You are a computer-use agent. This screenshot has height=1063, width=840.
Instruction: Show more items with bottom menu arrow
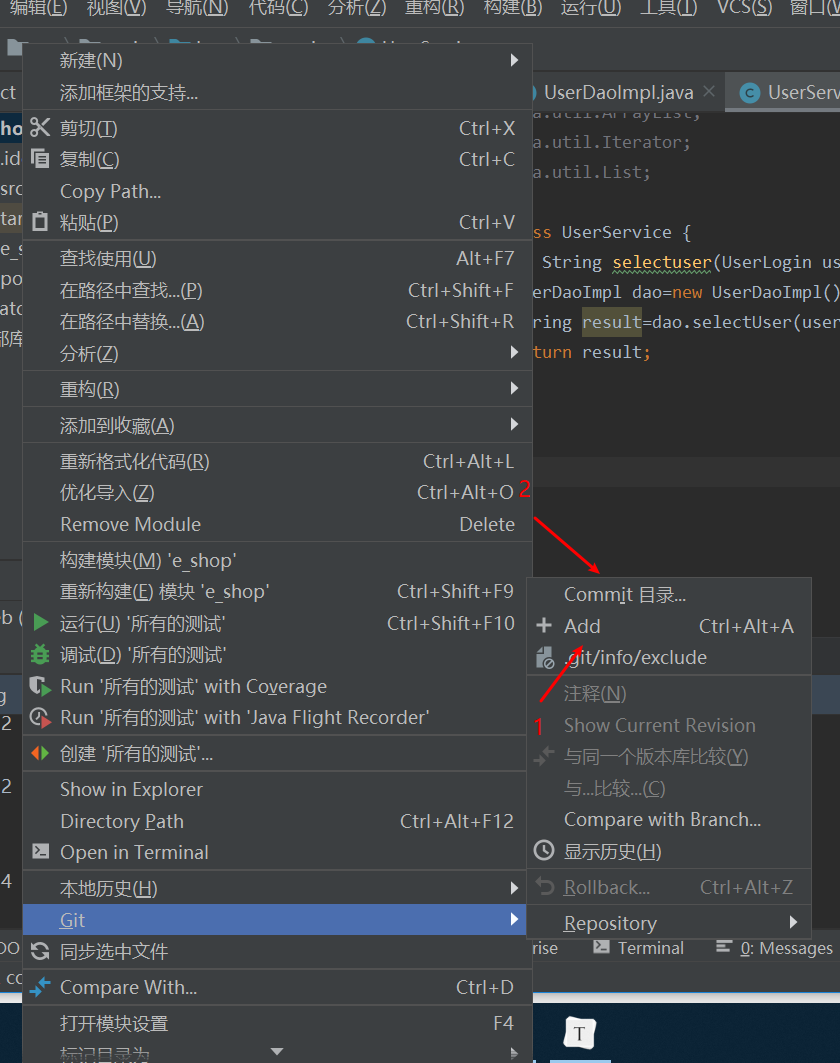pyautogui.click(x=277, y=1051)
